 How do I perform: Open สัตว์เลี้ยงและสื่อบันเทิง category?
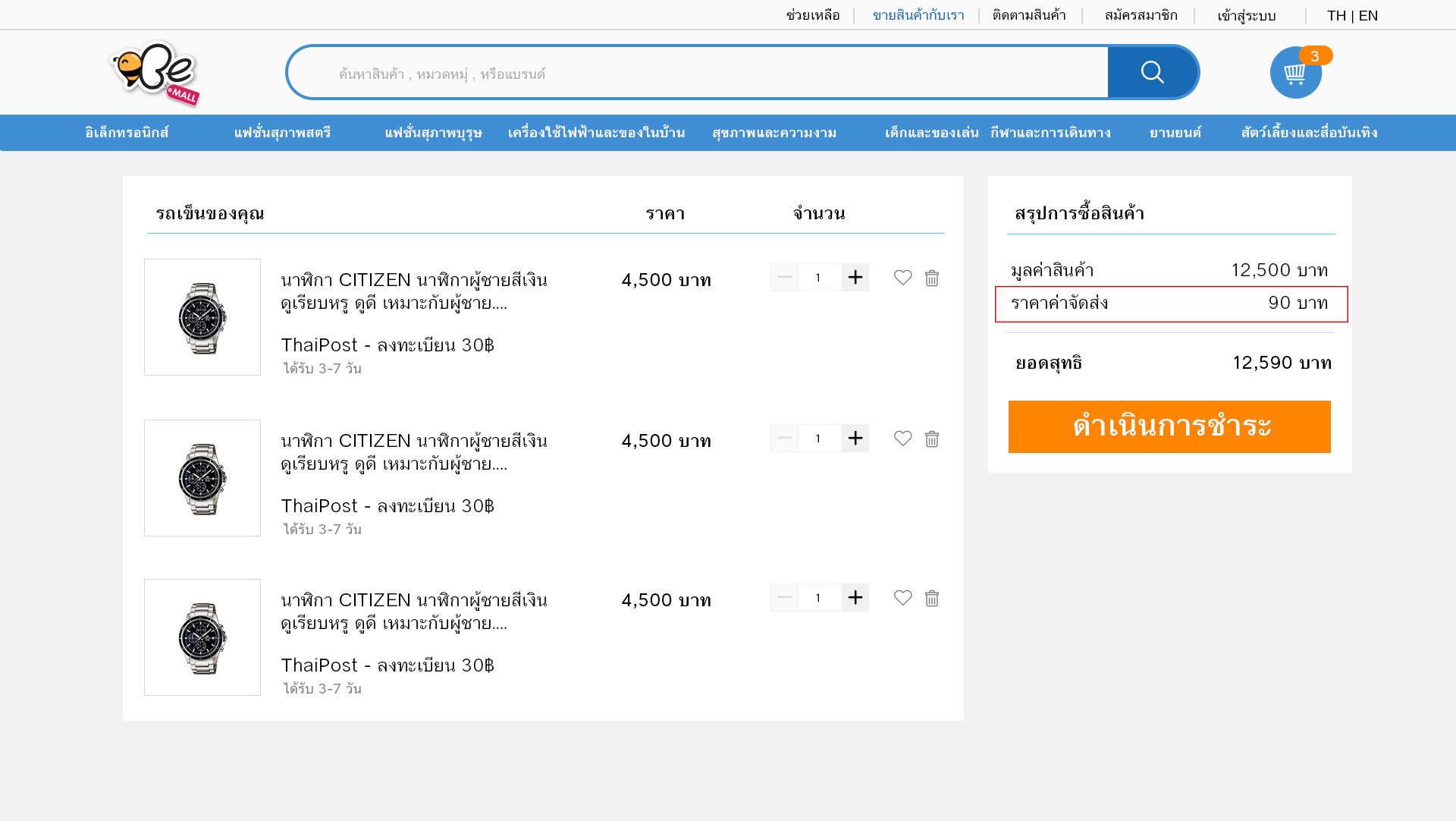coord(1309,133)
